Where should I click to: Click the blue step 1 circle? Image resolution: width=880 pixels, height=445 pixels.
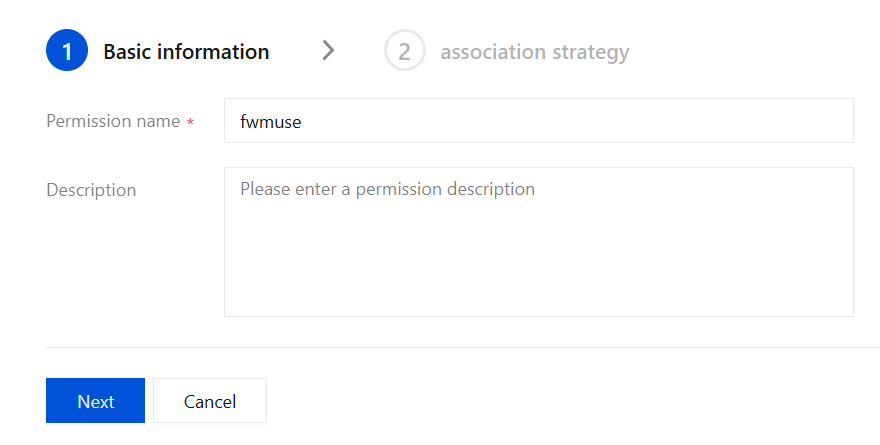67,51
